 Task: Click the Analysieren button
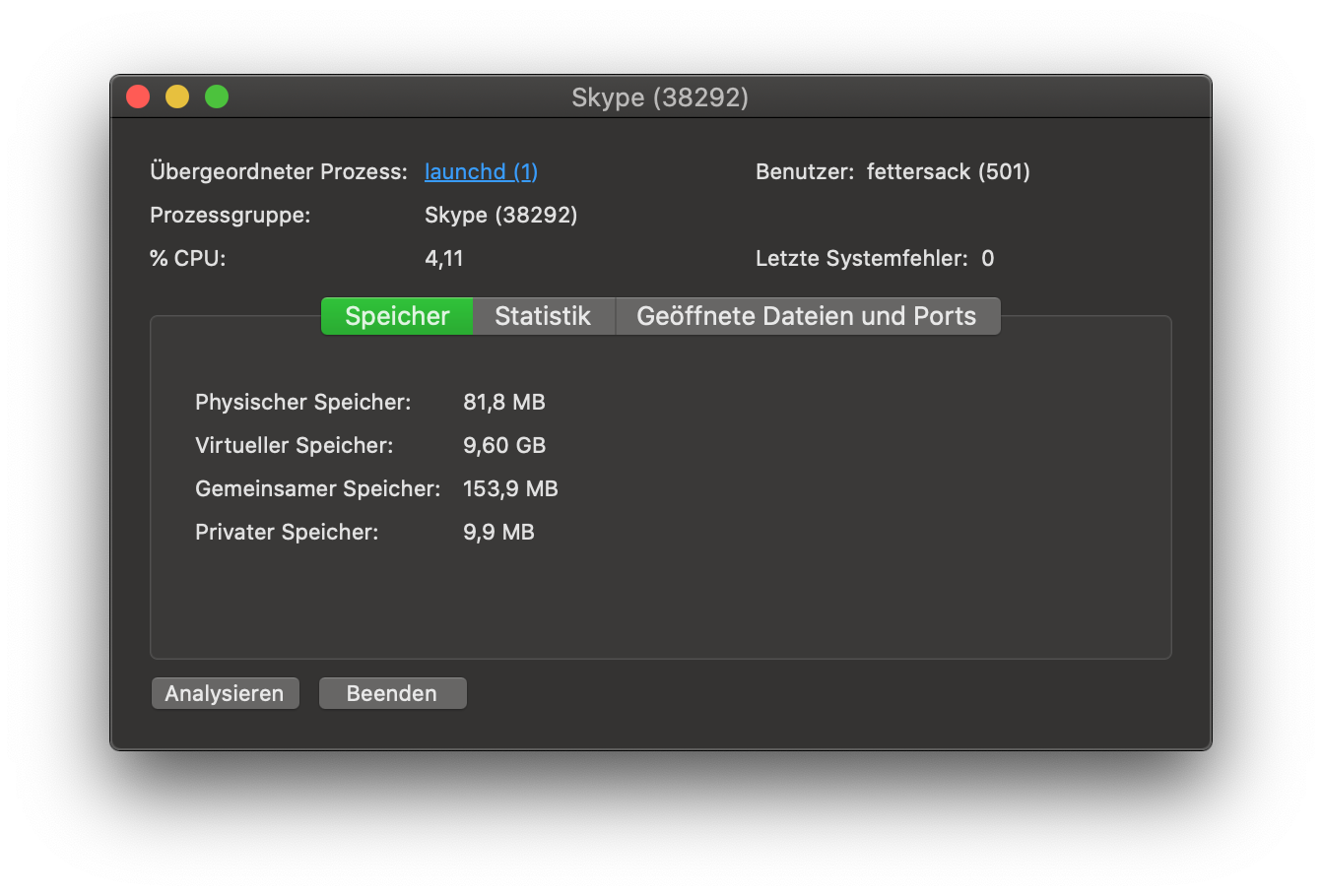pyautogui.click(x=225, y=693)
